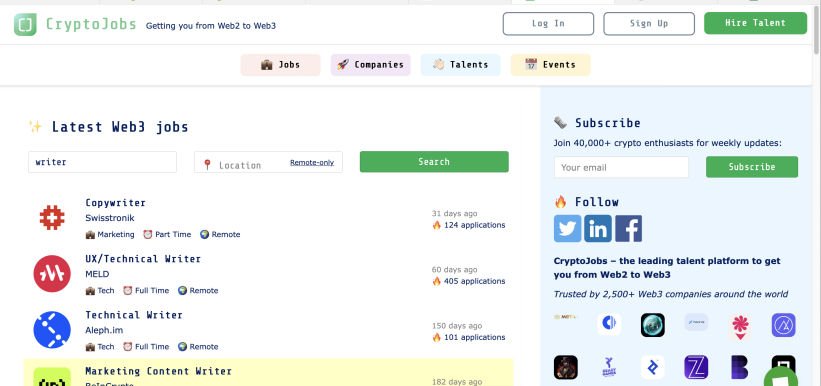Open the Aleph.im company link

tap(104, 330)
